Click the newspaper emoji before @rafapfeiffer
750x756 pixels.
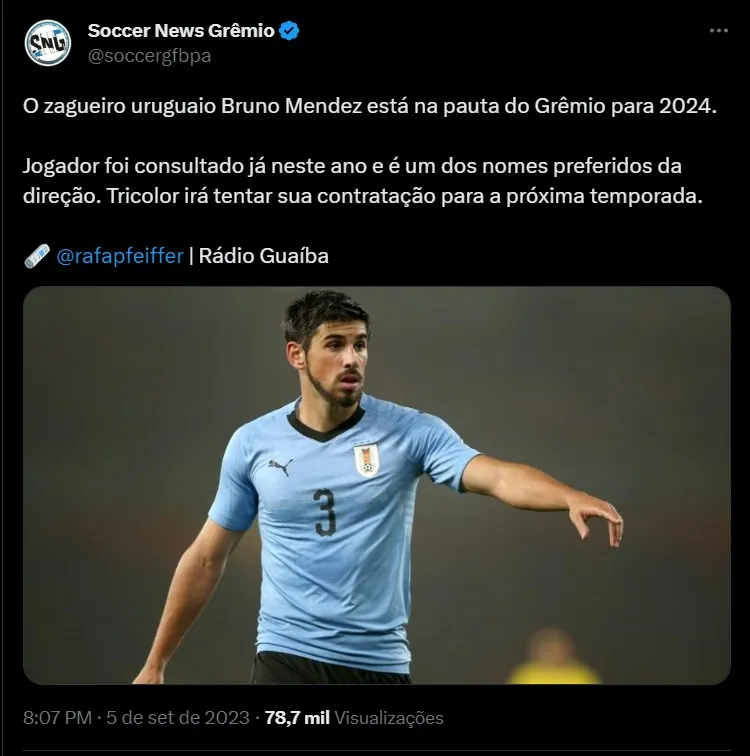(x=37, y=256)
